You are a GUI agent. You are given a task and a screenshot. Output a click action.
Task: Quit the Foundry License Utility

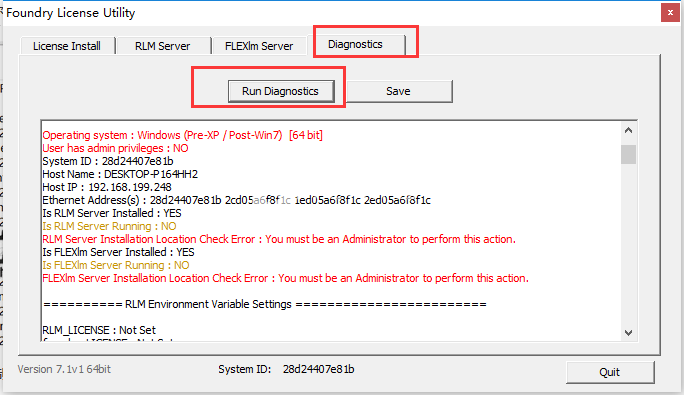610,372
